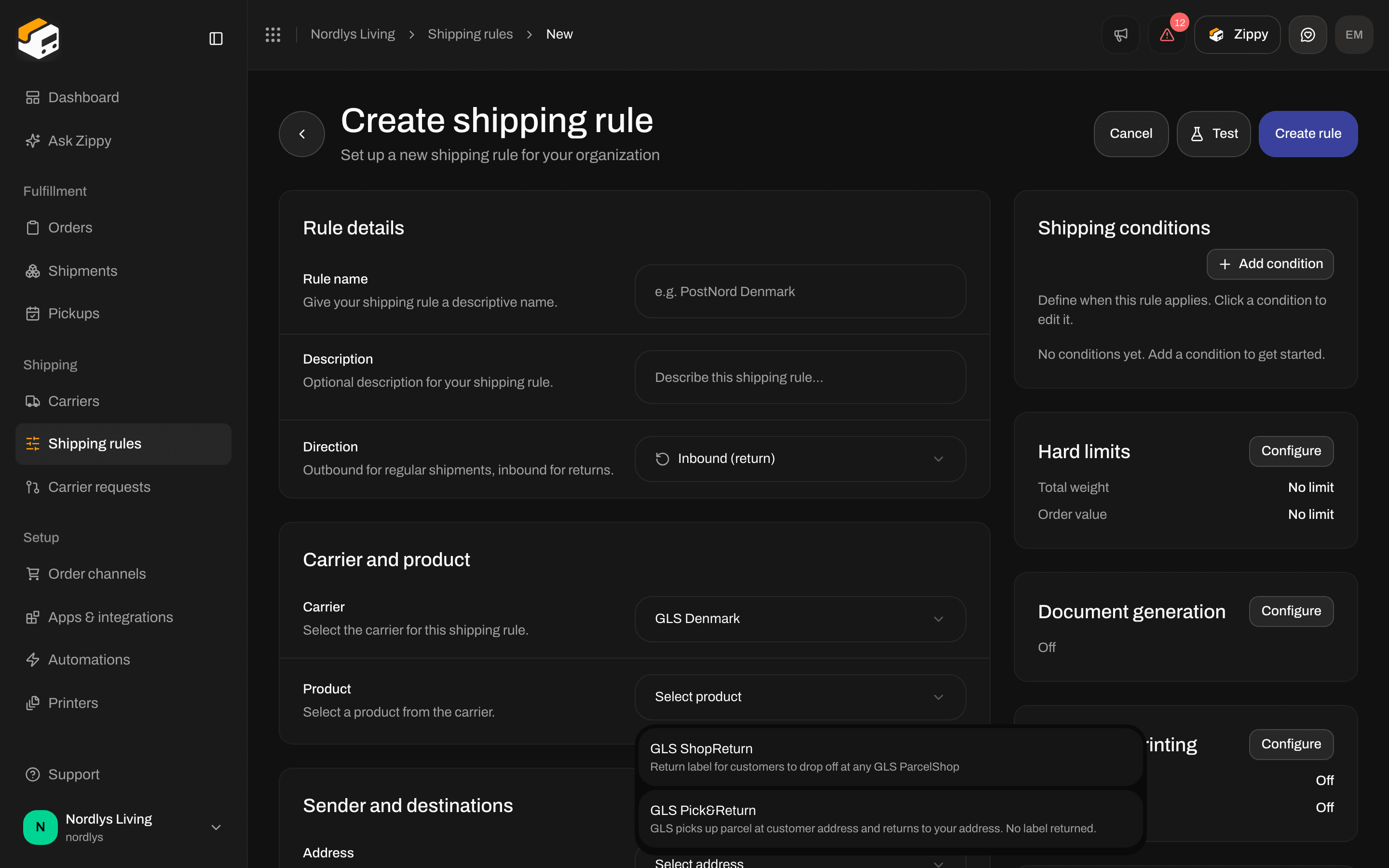Click the EM user avatar
The height and width of the screenshot is (868, 1389).
1354,34
